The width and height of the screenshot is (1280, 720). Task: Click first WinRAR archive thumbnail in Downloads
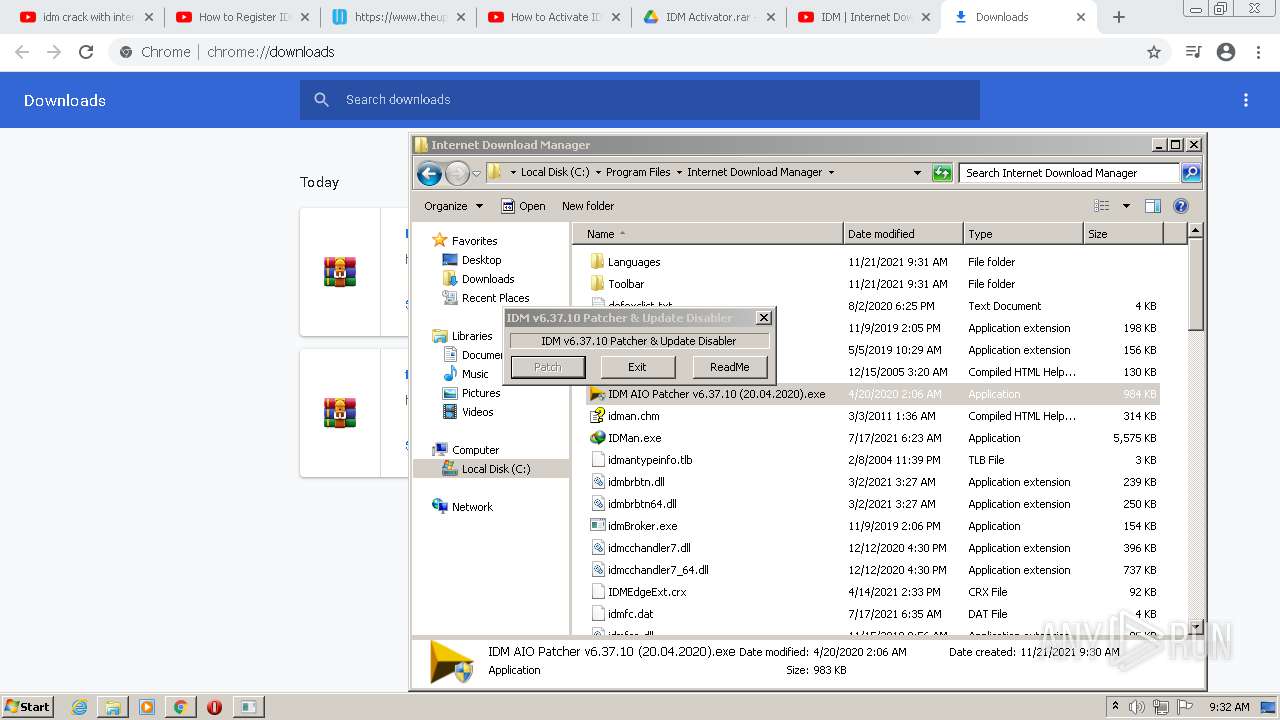click(x=340, y=272)
